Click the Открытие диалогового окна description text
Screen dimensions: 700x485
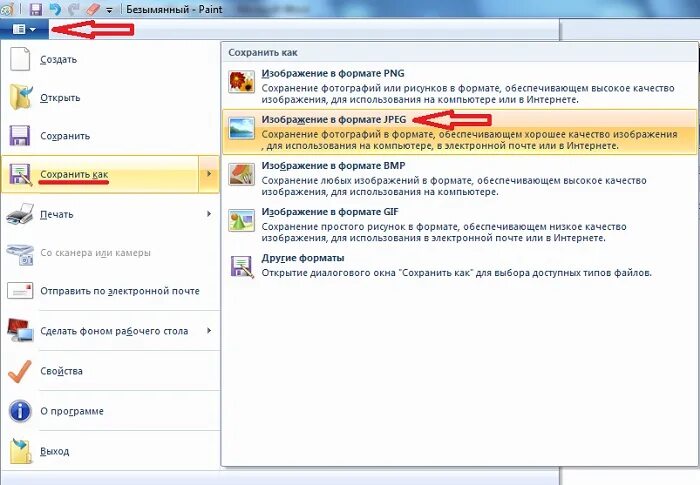point(457,272)
